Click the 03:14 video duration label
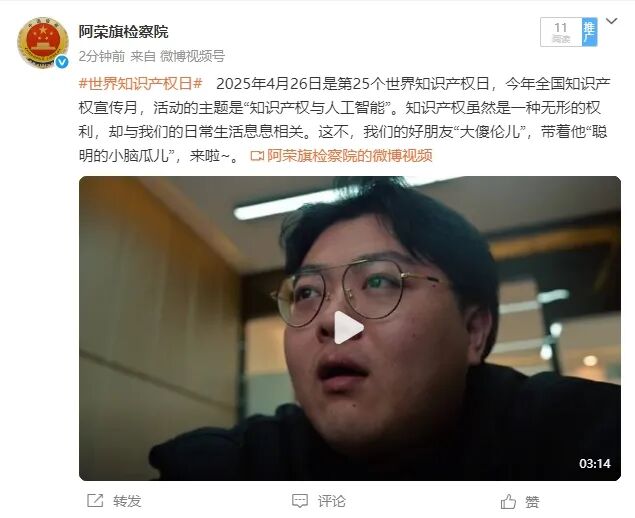This screenshot has width=635, height=518. 595,463
